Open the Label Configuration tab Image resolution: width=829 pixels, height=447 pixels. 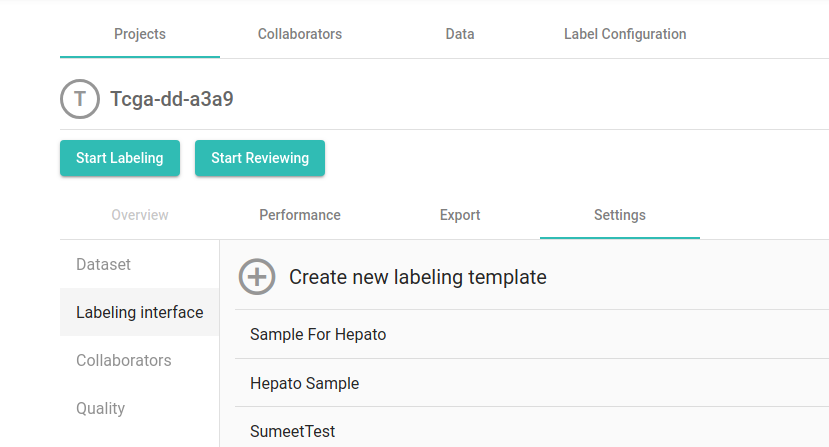pyautogui.click(x=625, y=34)
